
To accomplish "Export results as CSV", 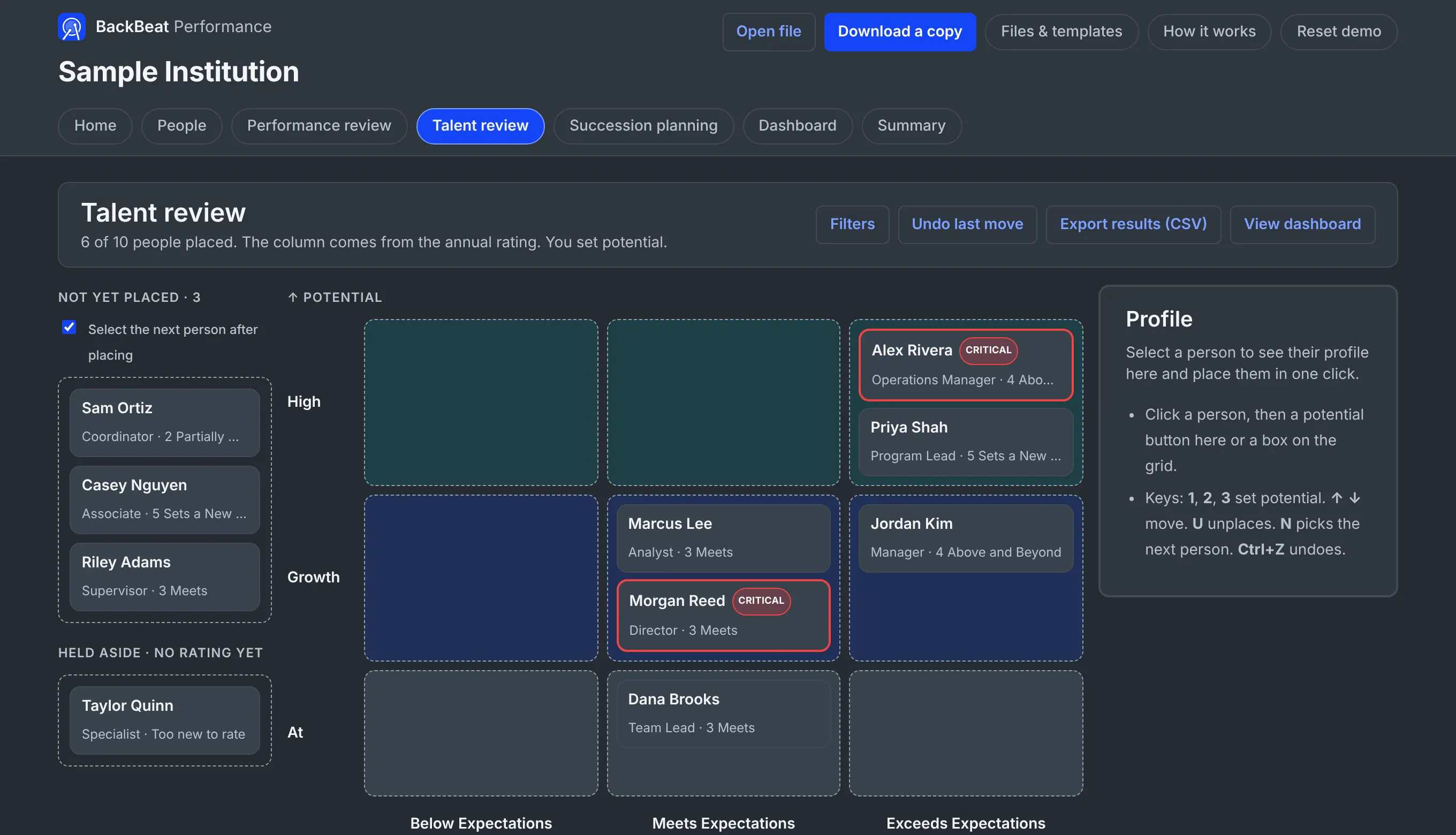I will click(x=1133, y=224).
